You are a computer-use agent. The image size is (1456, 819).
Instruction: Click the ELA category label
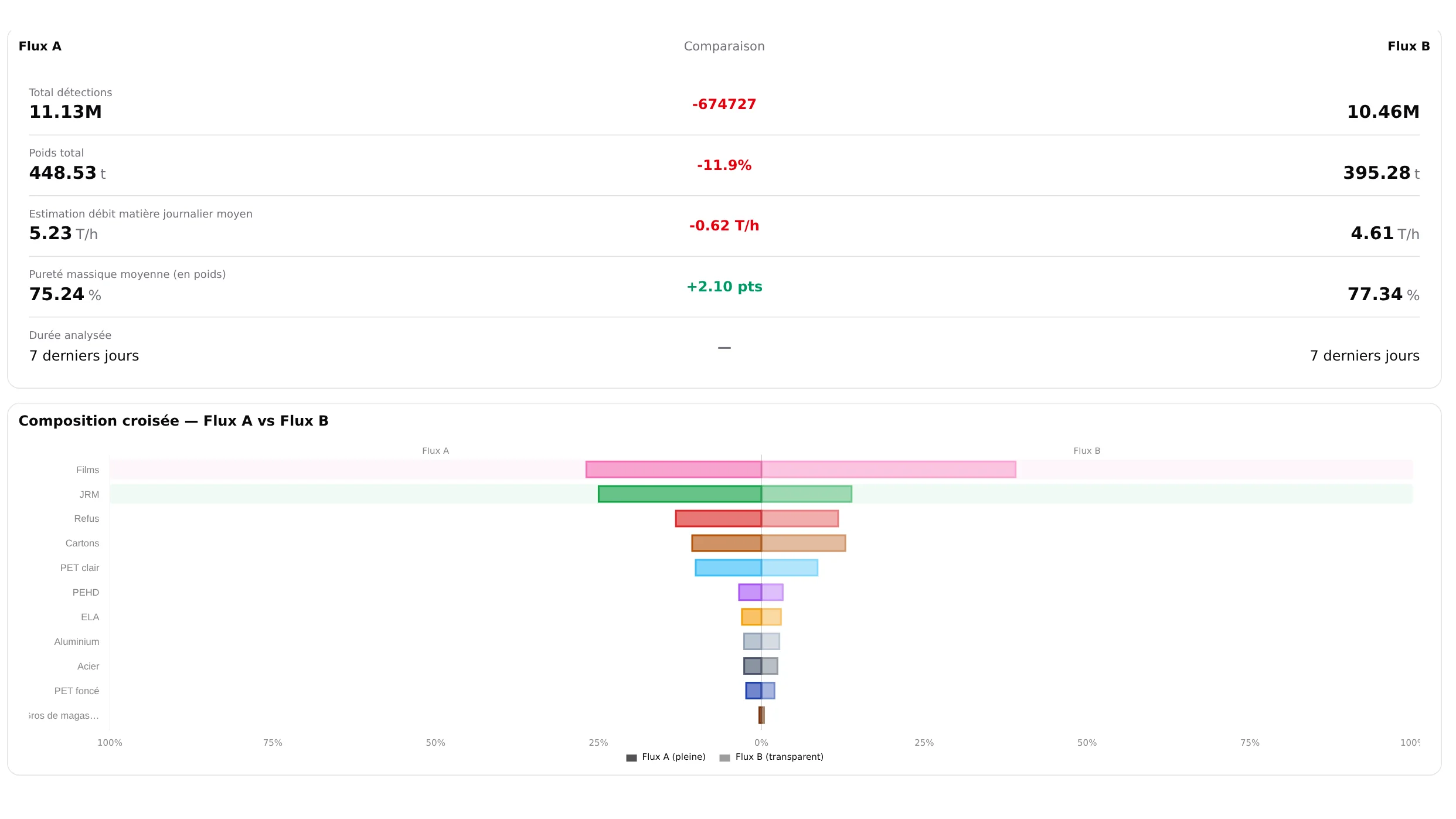(90, 617)
